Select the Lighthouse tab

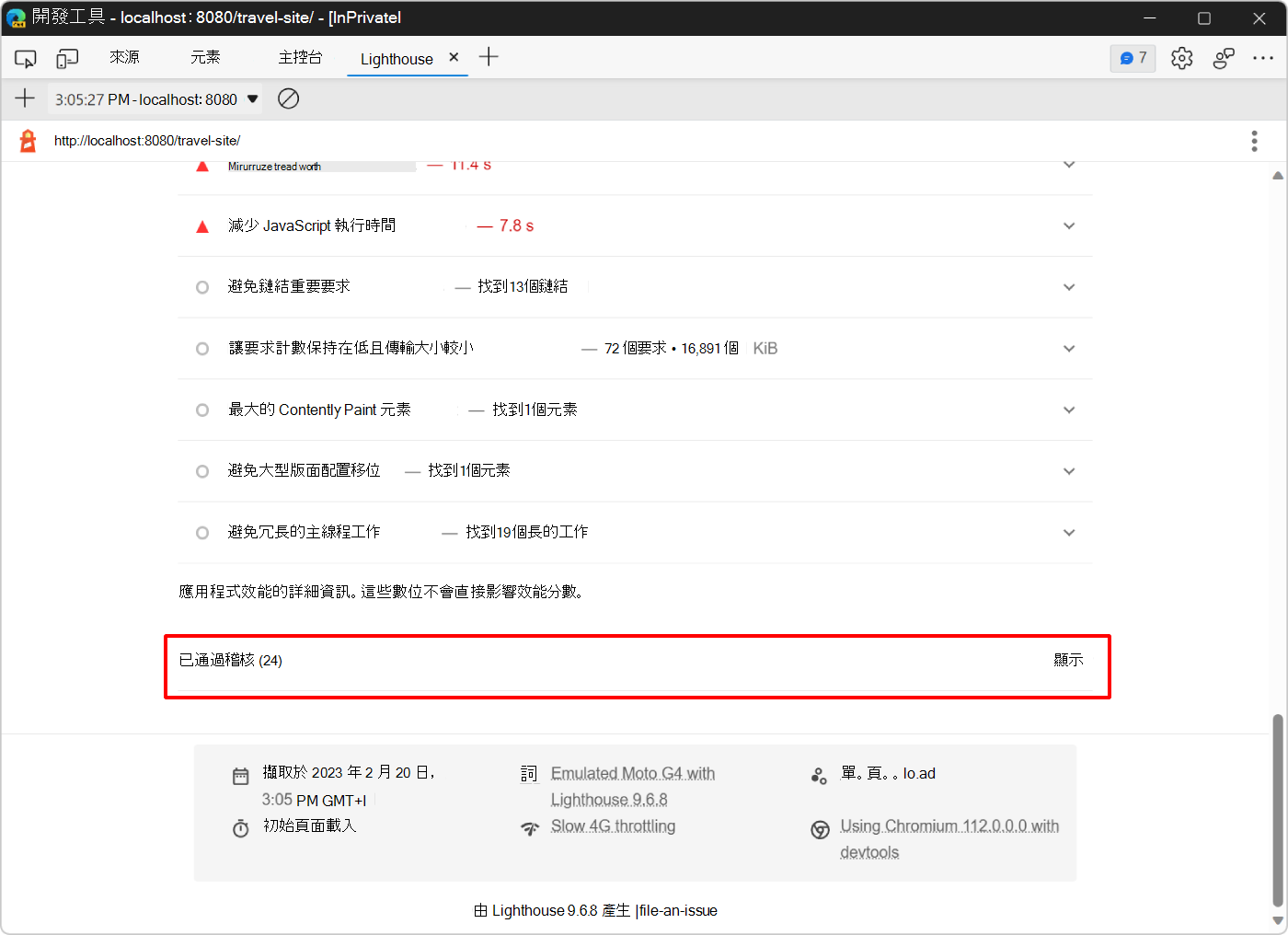[x=397, y=59]
